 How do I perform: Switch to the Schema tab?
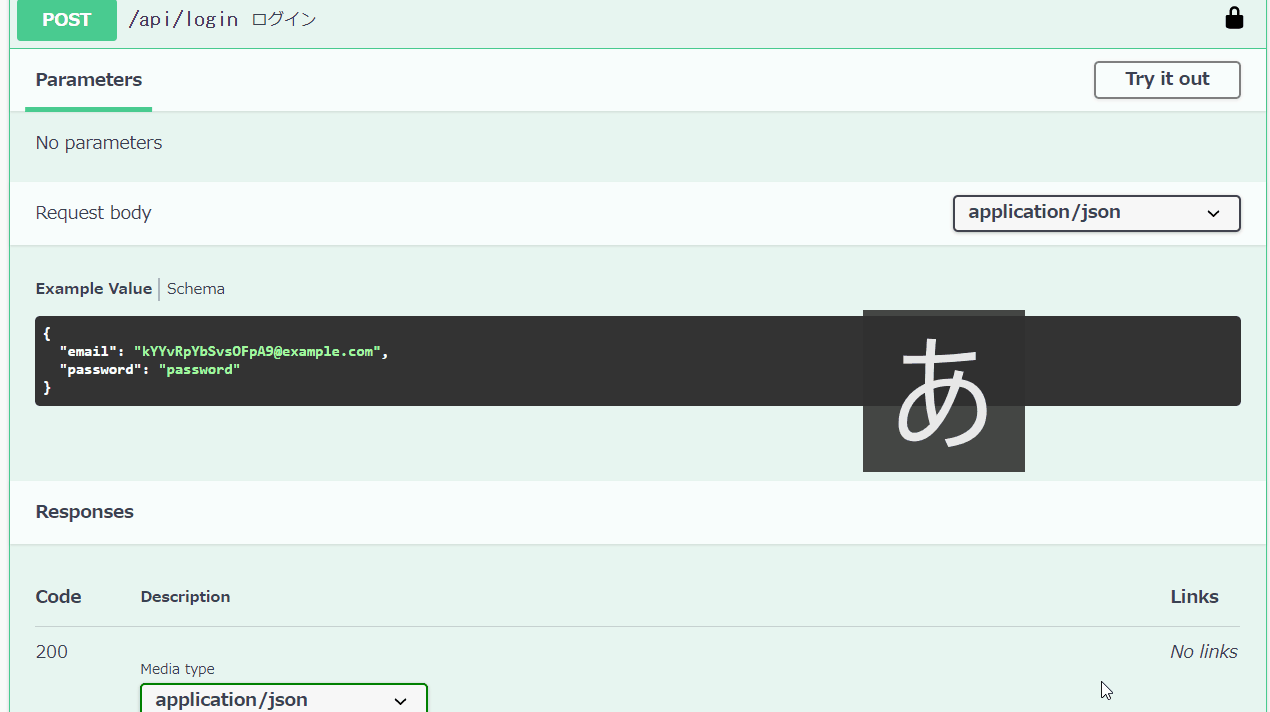(196, 289)
